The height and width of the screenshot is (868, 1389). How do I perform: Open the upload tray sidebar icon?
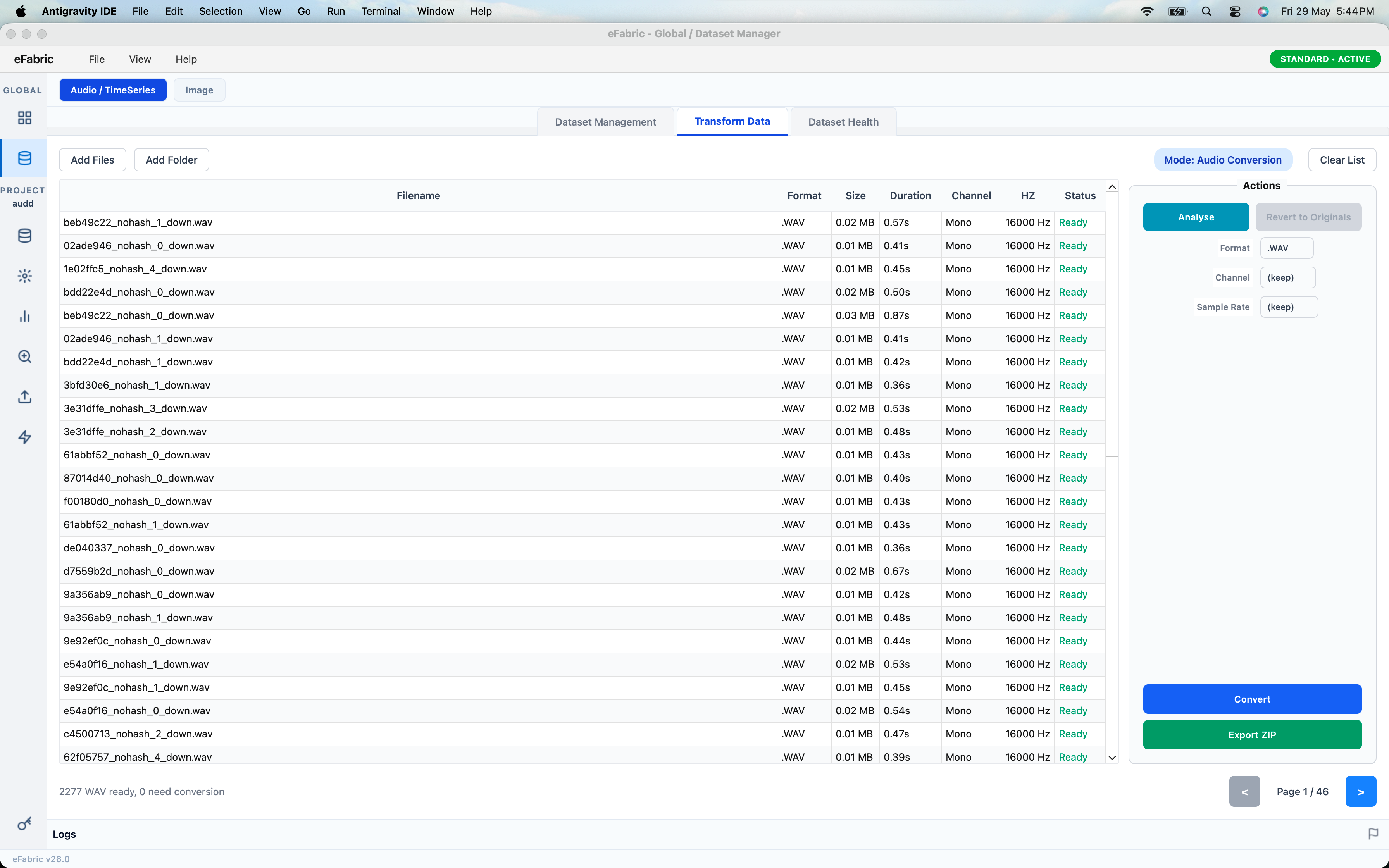[24, 397]
